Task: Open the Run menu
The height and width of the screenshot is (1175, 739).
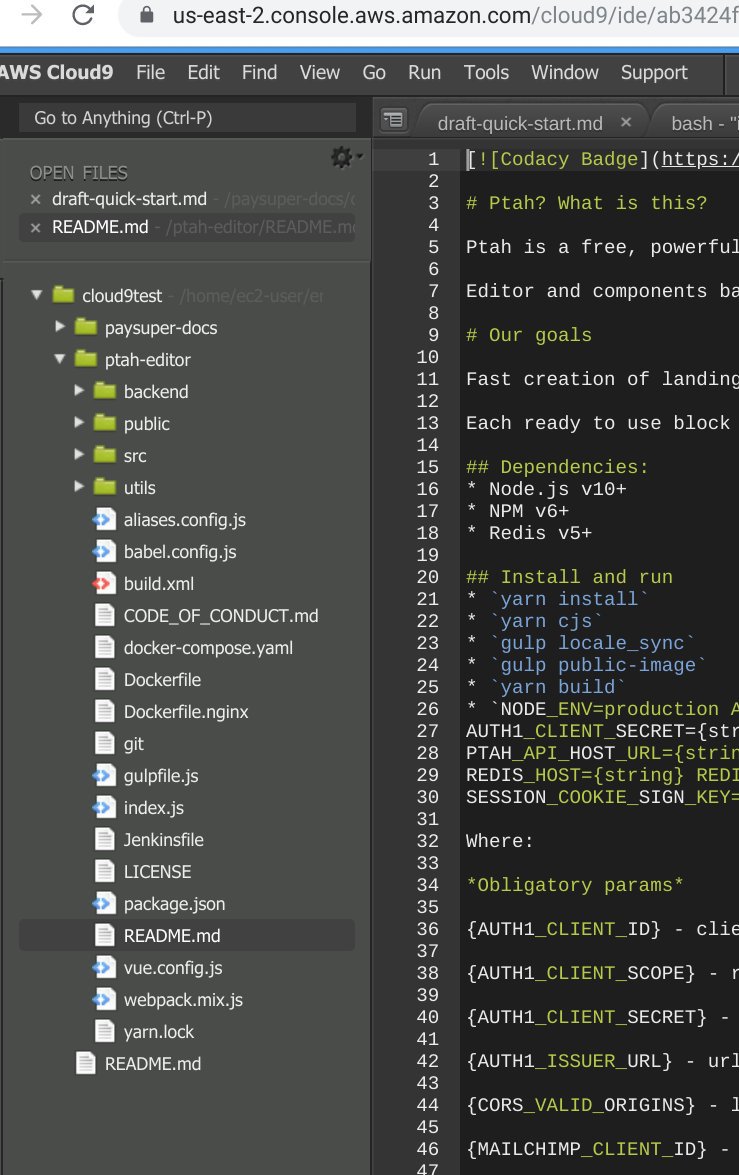Action: pyautogui.click(x=424, y=73)
